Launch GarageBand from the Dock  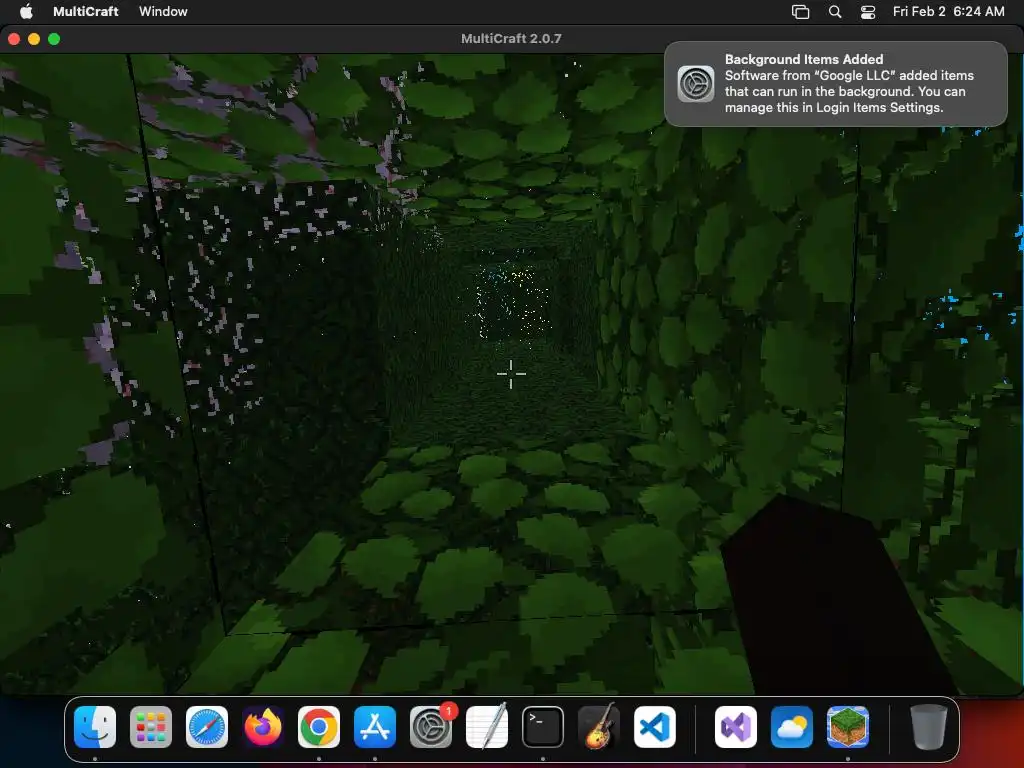[599, 727]
